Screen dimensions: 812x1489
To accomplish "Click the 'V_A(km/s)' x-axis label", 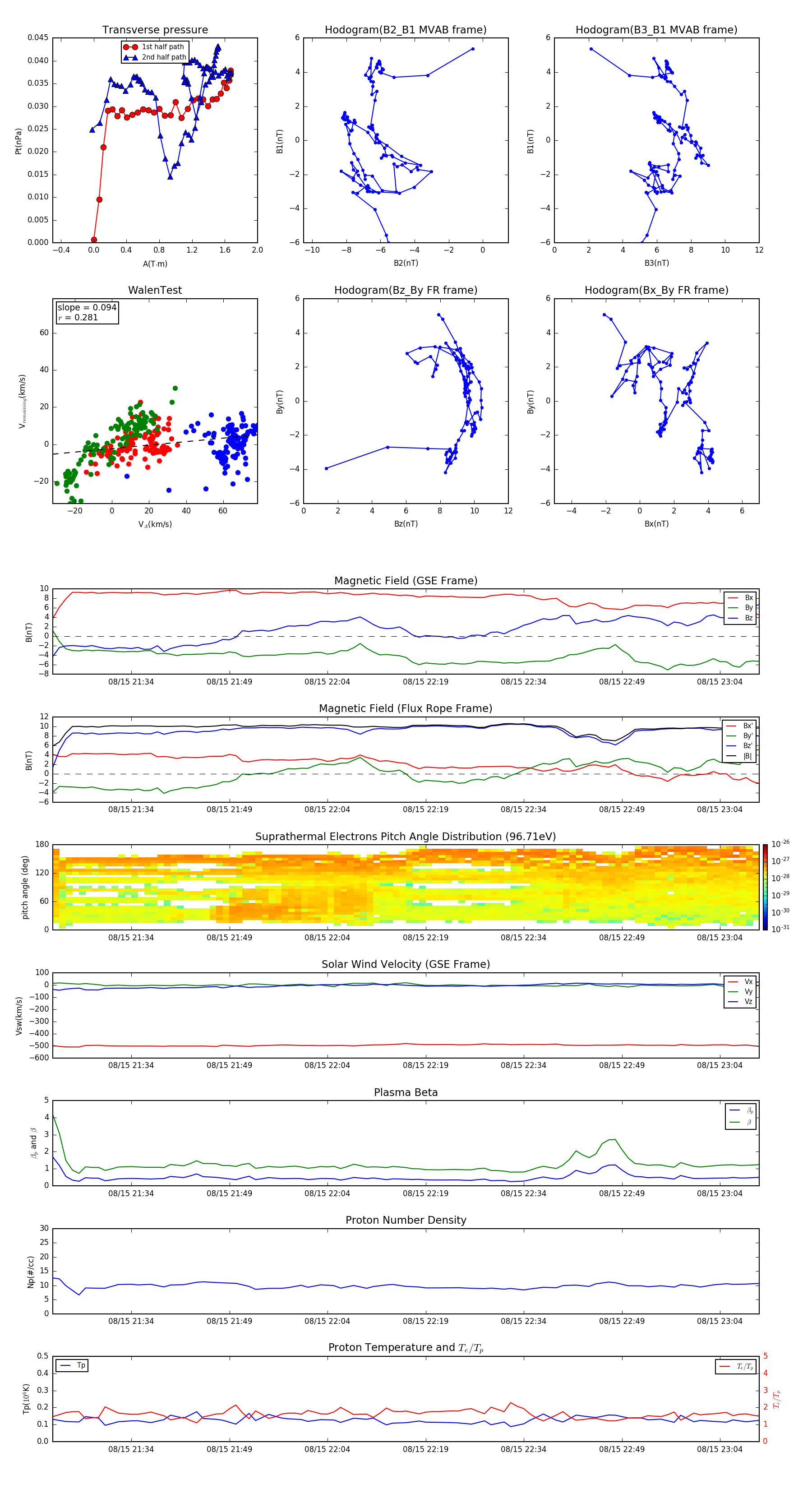I will pos(155,524).
